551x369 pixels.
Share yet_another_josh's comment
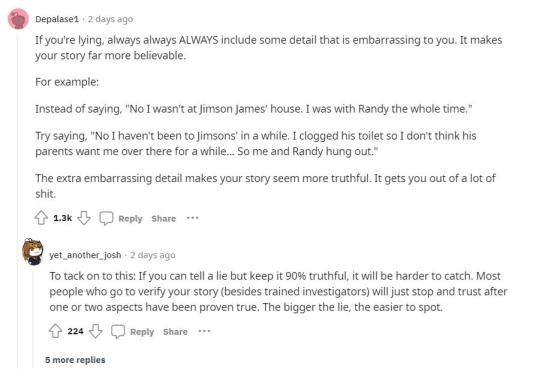[175, 332]
